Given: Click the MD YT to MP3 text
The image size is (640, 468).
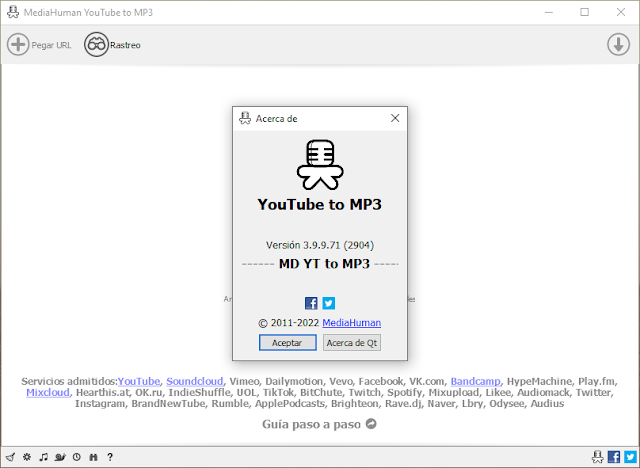Looking at the screenshot, I should pos(324,264).
